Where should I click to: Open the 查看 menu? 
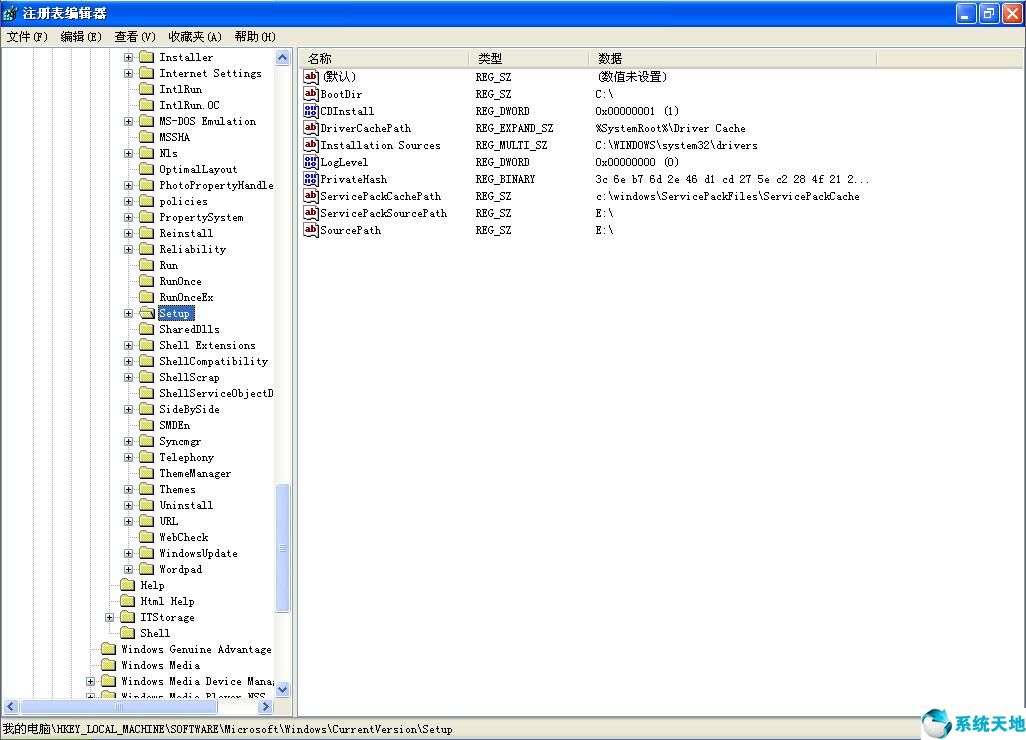point(134,36)
